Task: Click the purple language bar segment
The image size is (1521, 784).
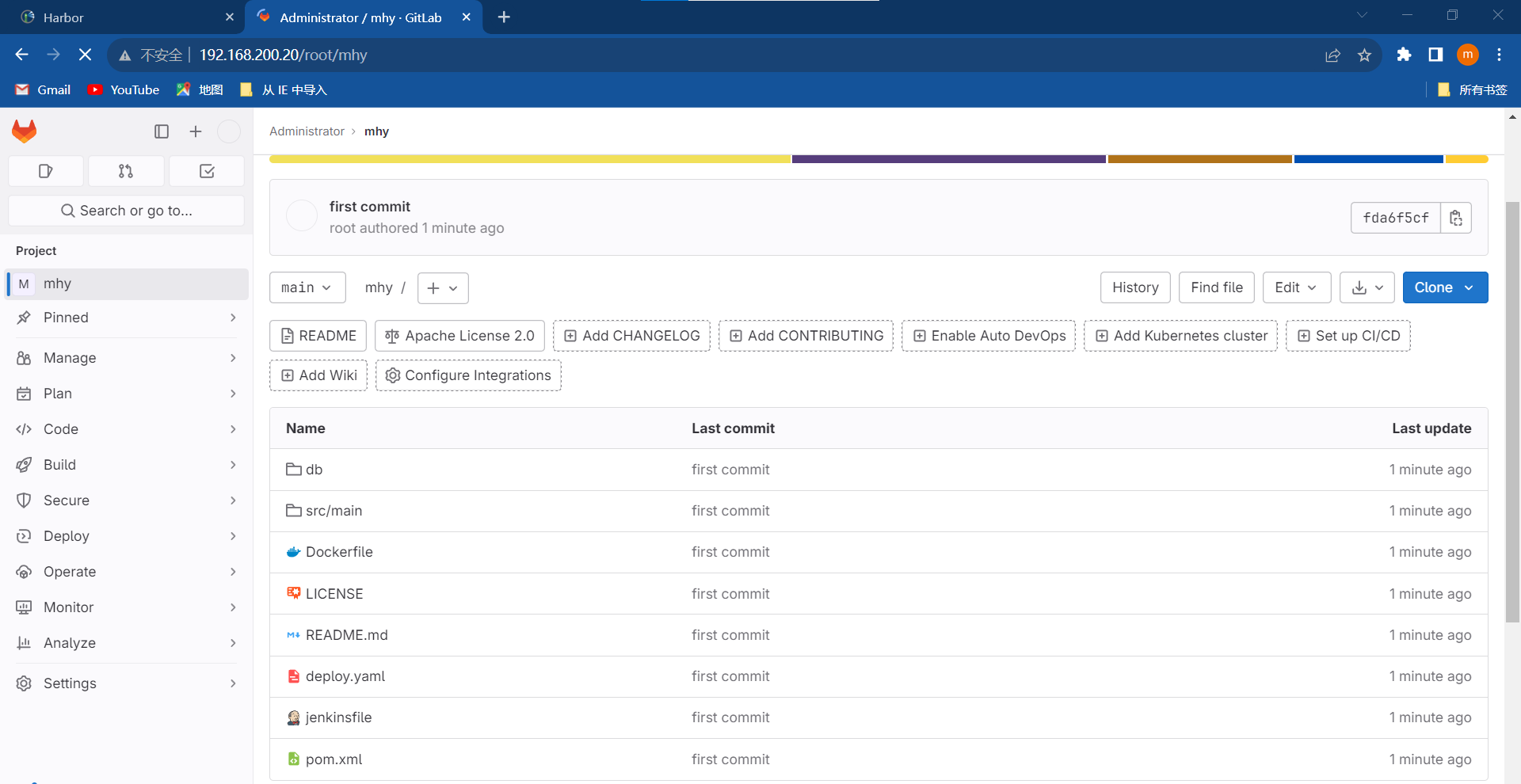Action: 949,159
